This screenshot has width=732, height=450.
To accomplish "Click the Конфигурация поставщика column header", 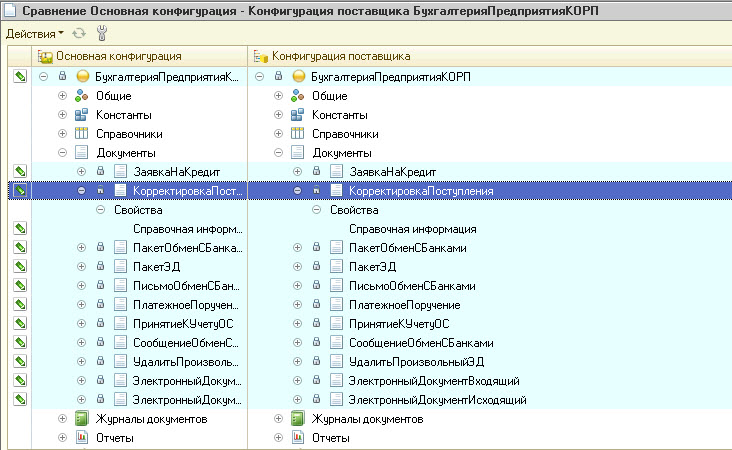I will 490,56.
